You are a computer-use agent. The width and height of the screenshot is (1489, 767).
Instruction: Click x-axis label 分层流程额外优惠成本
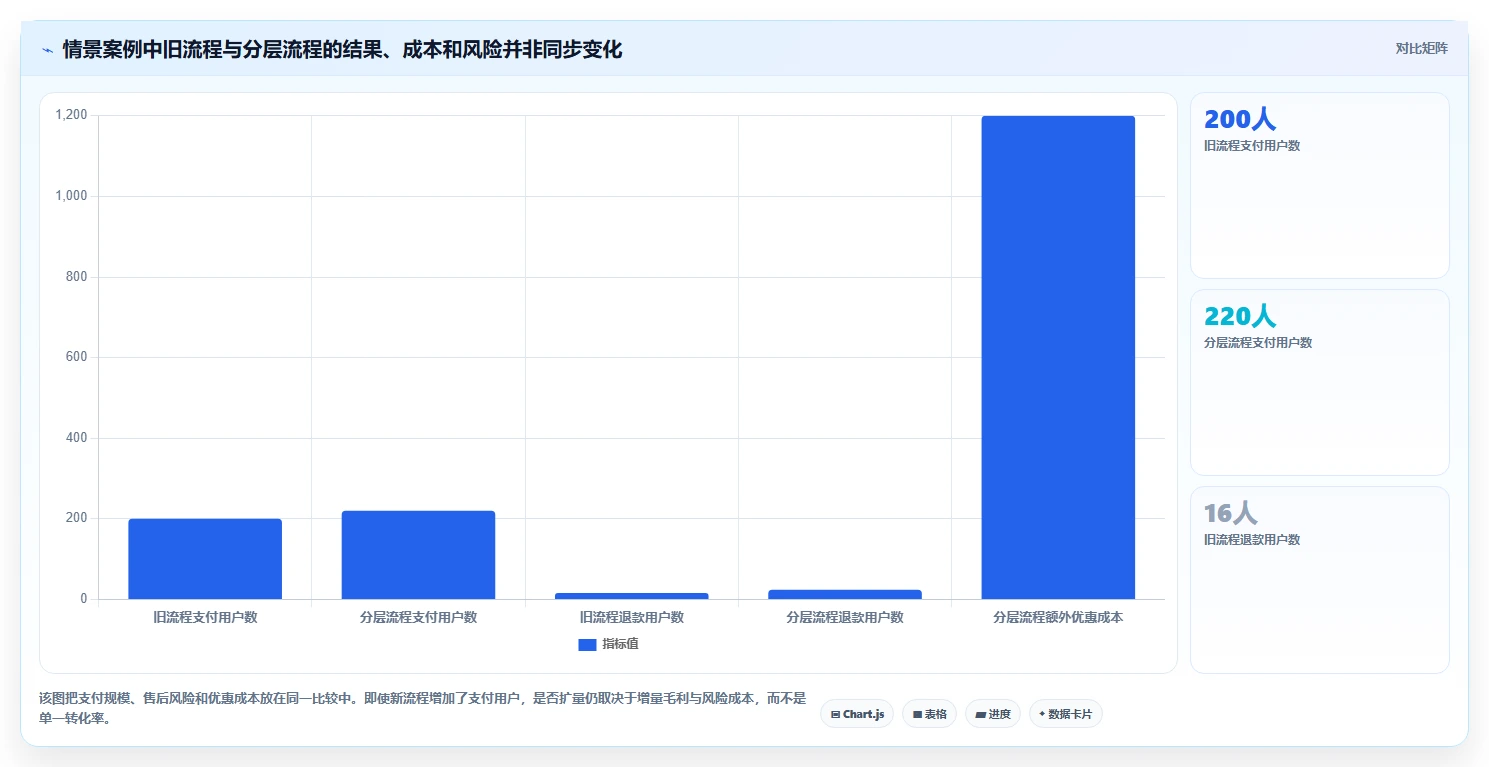1058,618
